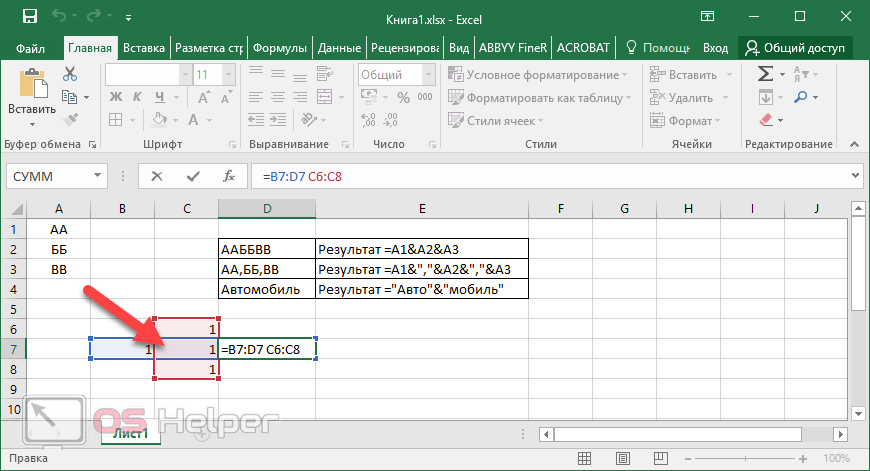
Task: Expand the formula bar with right chevron
Action: coord(853,176)
